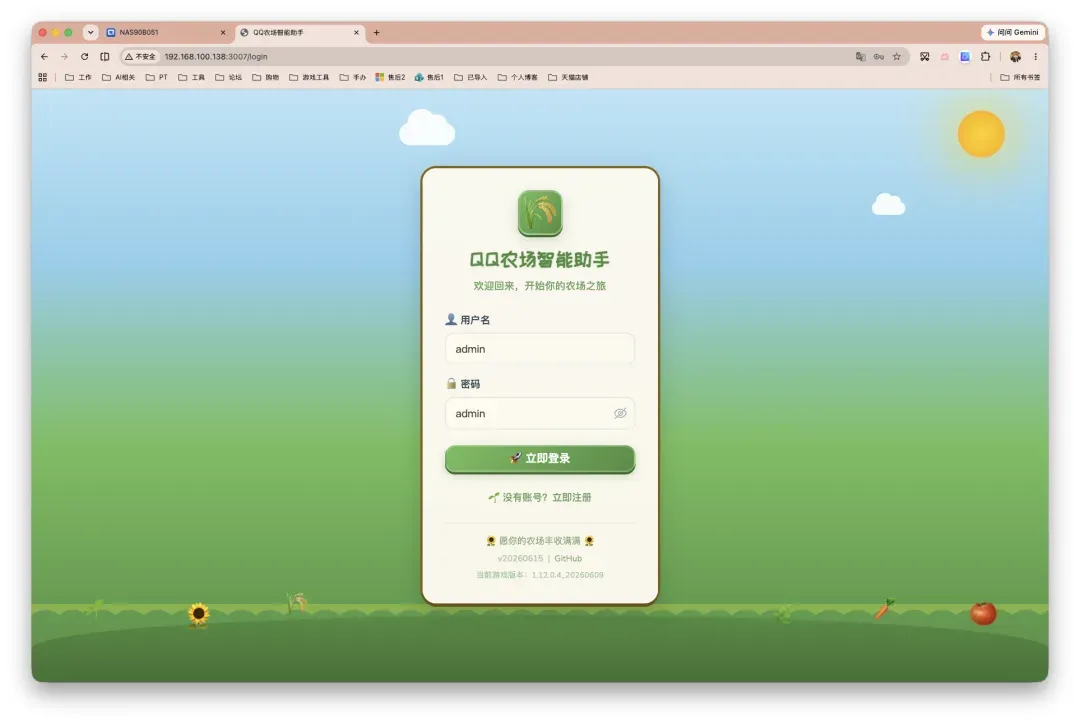Open the 售后2 bookmark

coord(390,77)
